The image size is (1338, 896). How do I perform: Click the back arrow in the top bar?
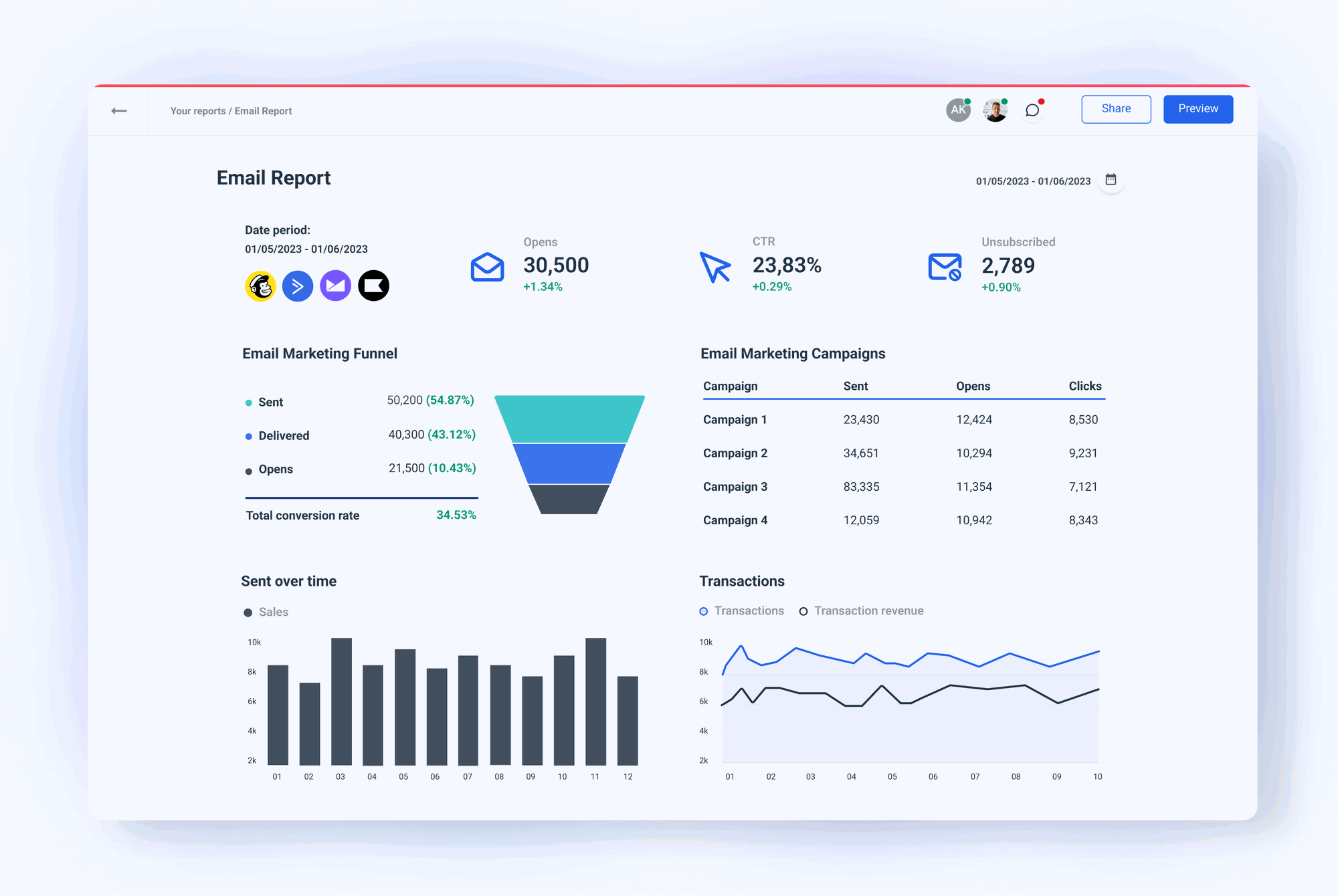point(118,110)
